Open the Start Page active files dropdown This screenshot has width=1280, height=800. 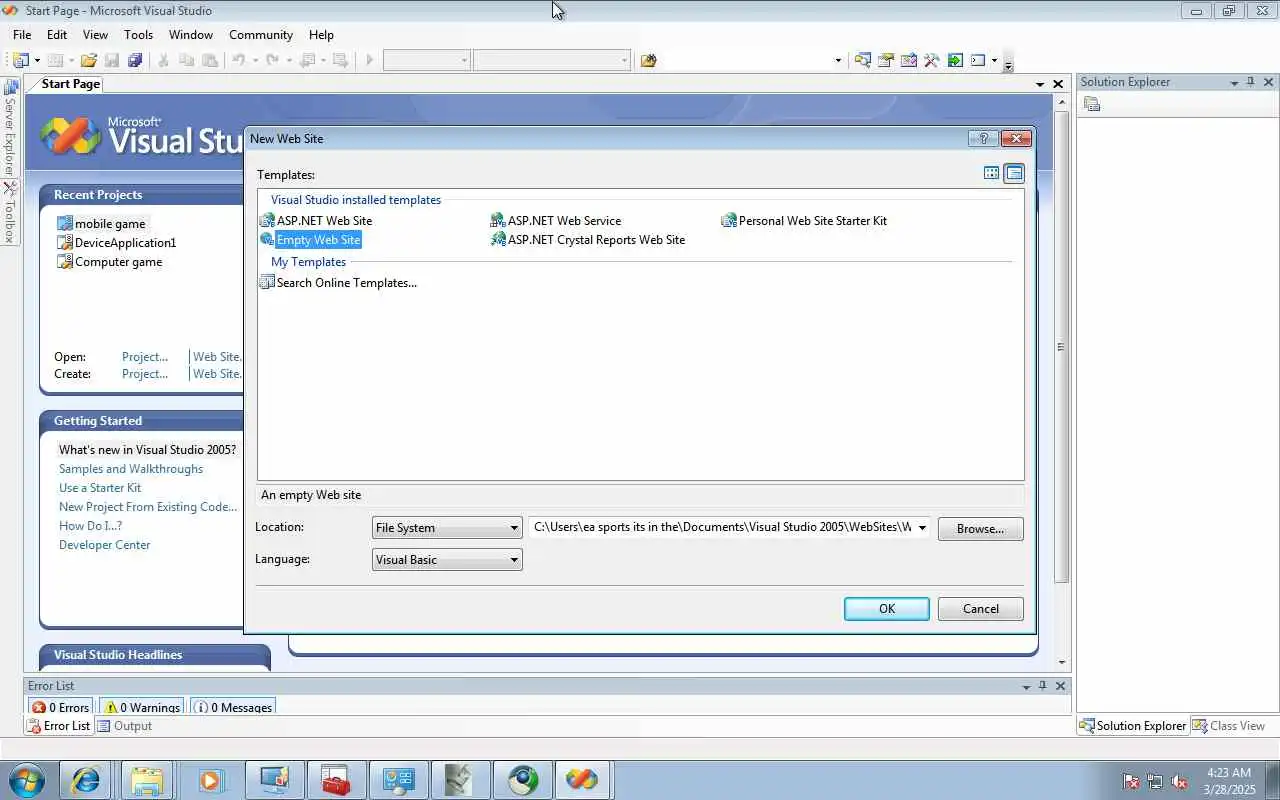pyautogui.click(x=1040, y=85)
